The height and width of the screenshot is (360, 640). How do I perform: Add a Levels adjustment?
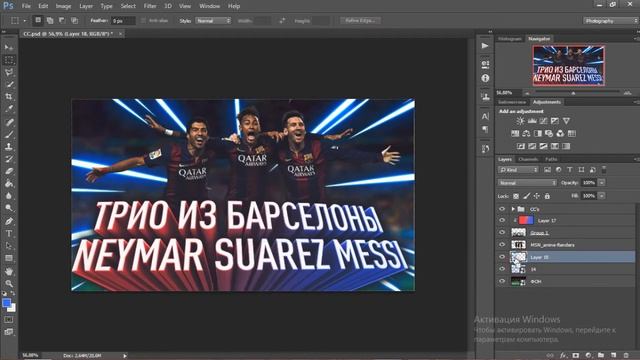click(532, 121)
